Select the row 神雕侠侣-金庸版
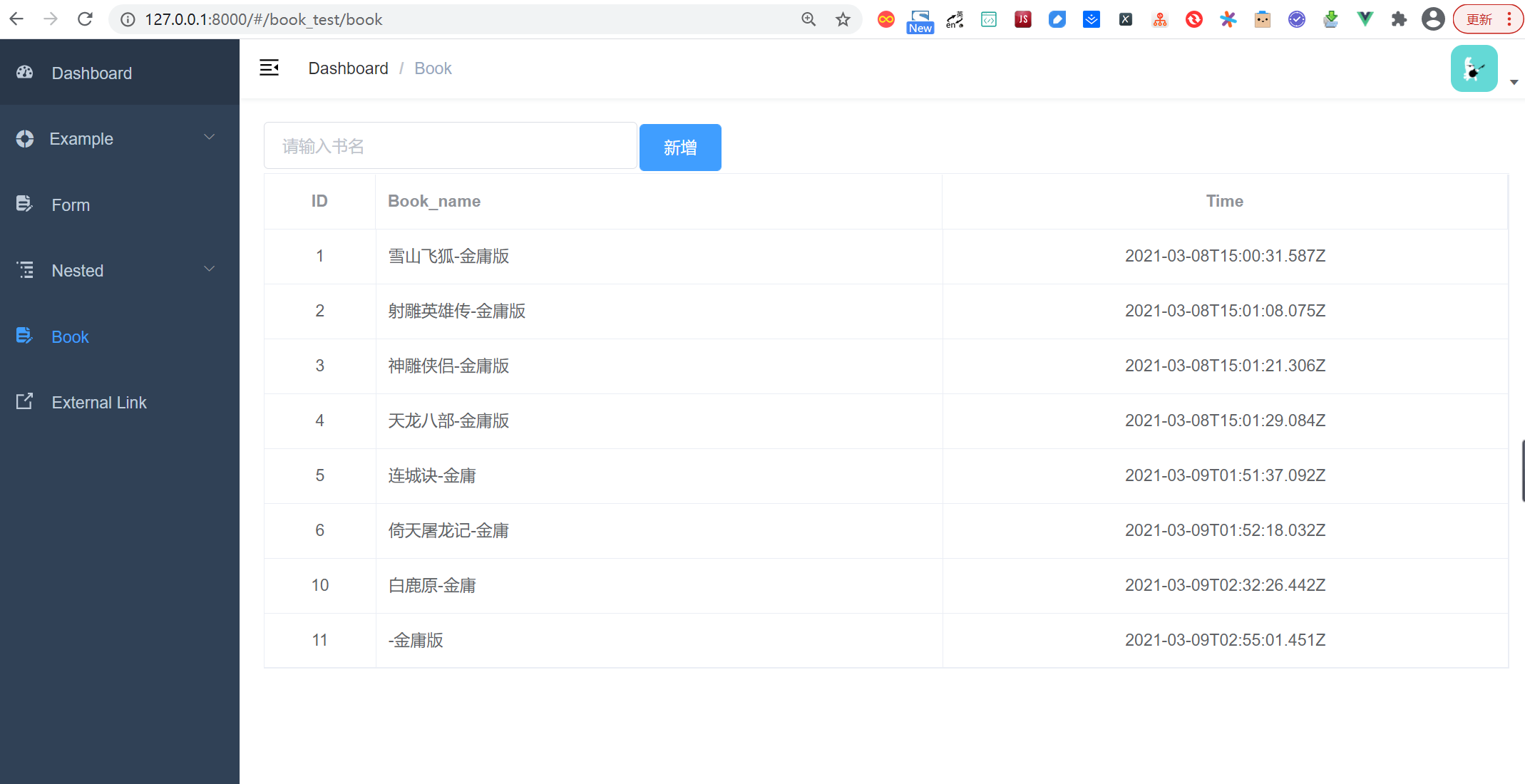This screenshot has width=1525, height=784. pyautogui.click(x=885, y=366)
